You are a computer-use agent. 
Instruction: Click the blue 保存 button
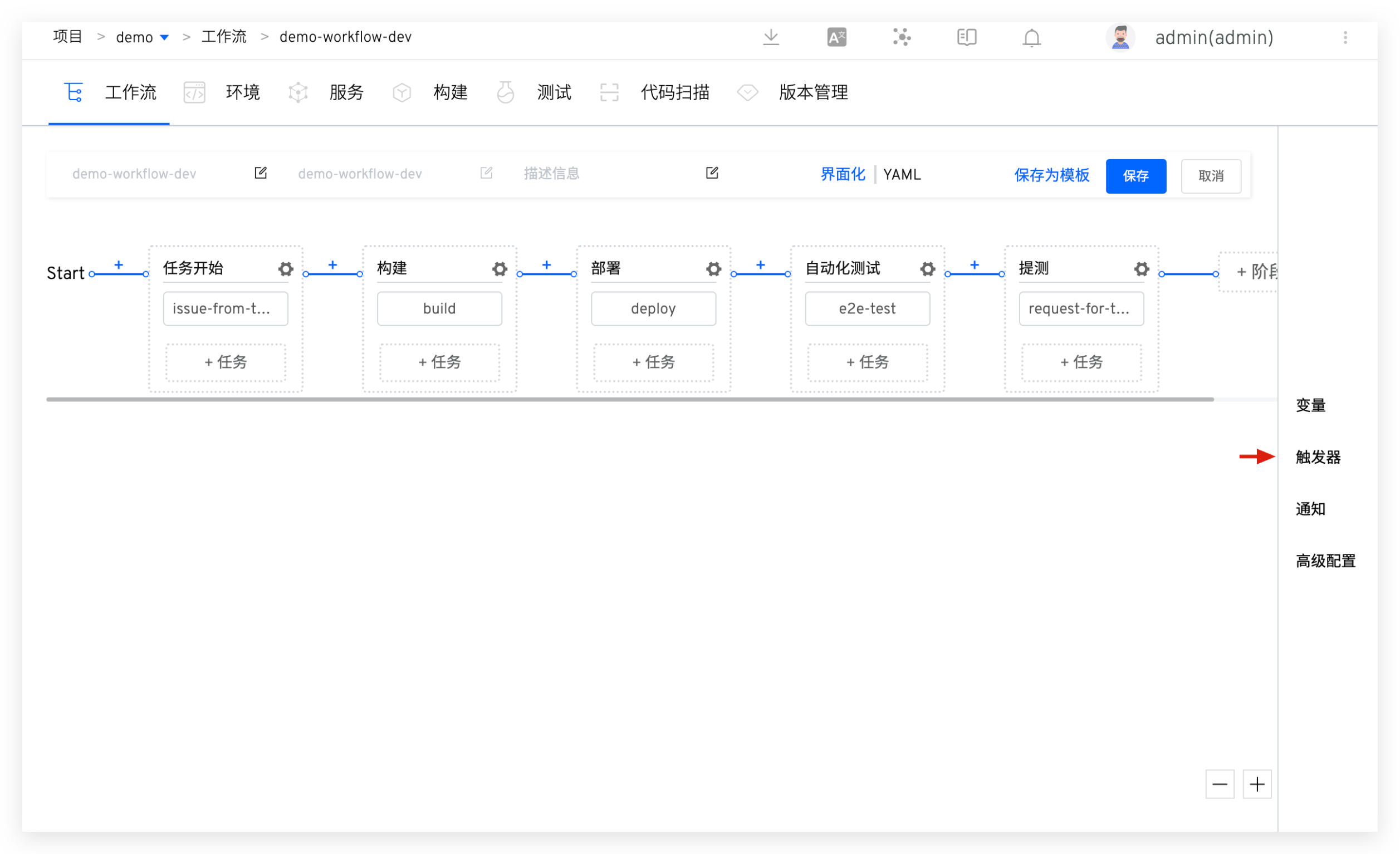[x=1135, y=176]
